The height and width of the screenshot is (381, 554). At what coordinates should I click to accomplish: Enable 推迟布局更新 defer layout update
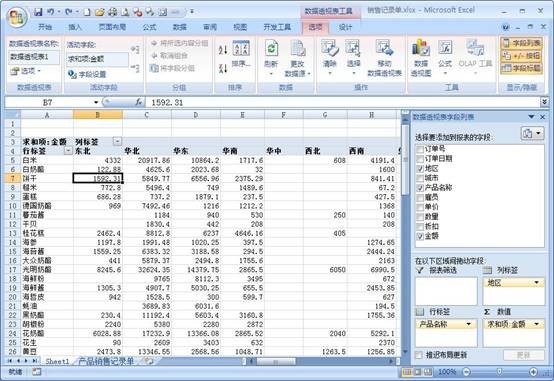(419, 355)
